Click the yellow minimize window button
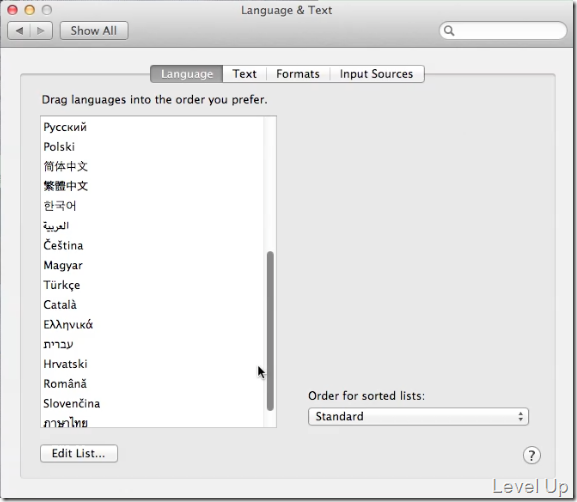This screenshot has height=502, width=577. tap(30, 10)
